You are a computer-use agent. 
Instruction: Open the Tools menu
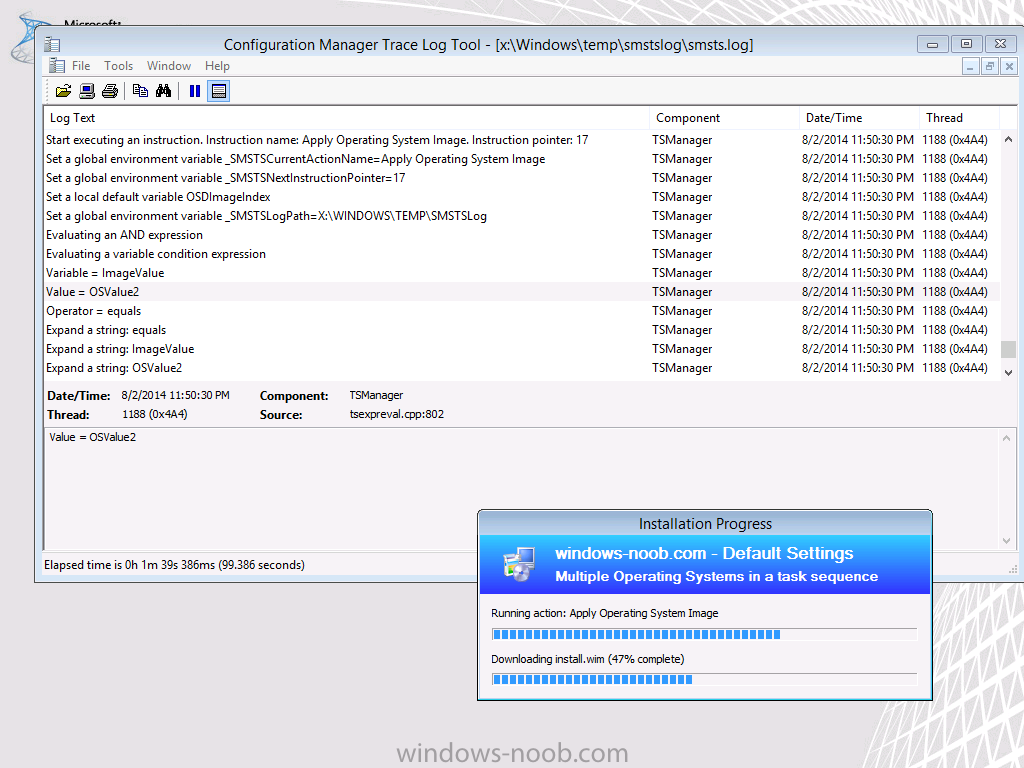[118, 66]
